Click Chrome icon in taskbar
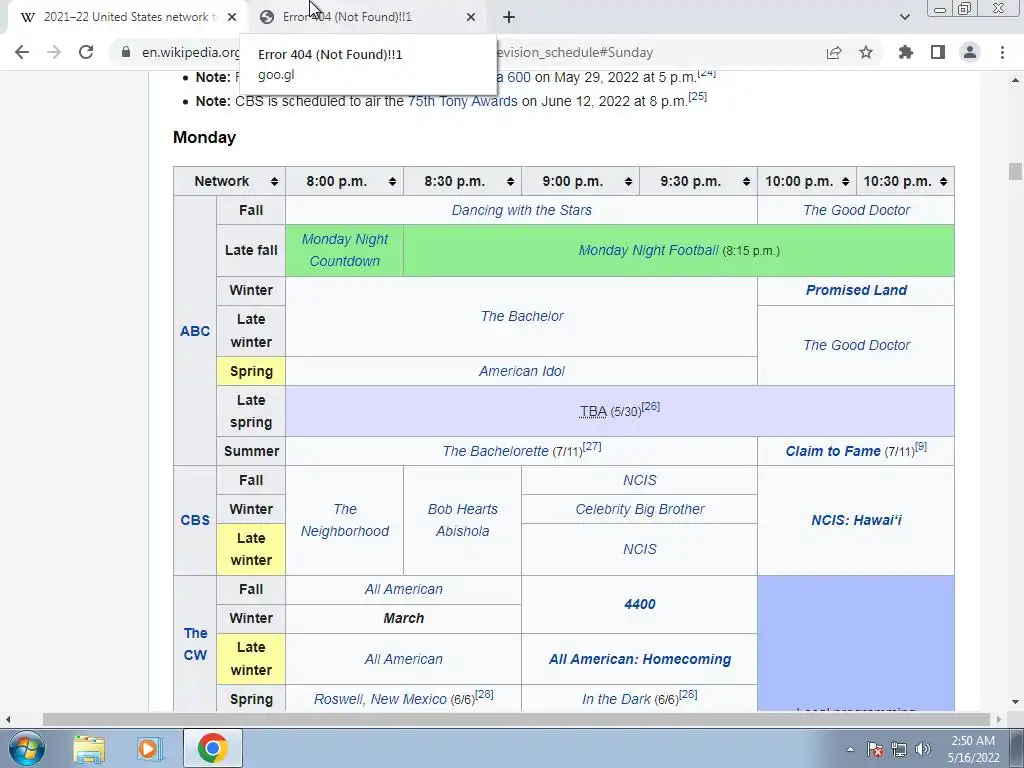The width and height of the screenshot is (1024, 768). click(213, 748)
